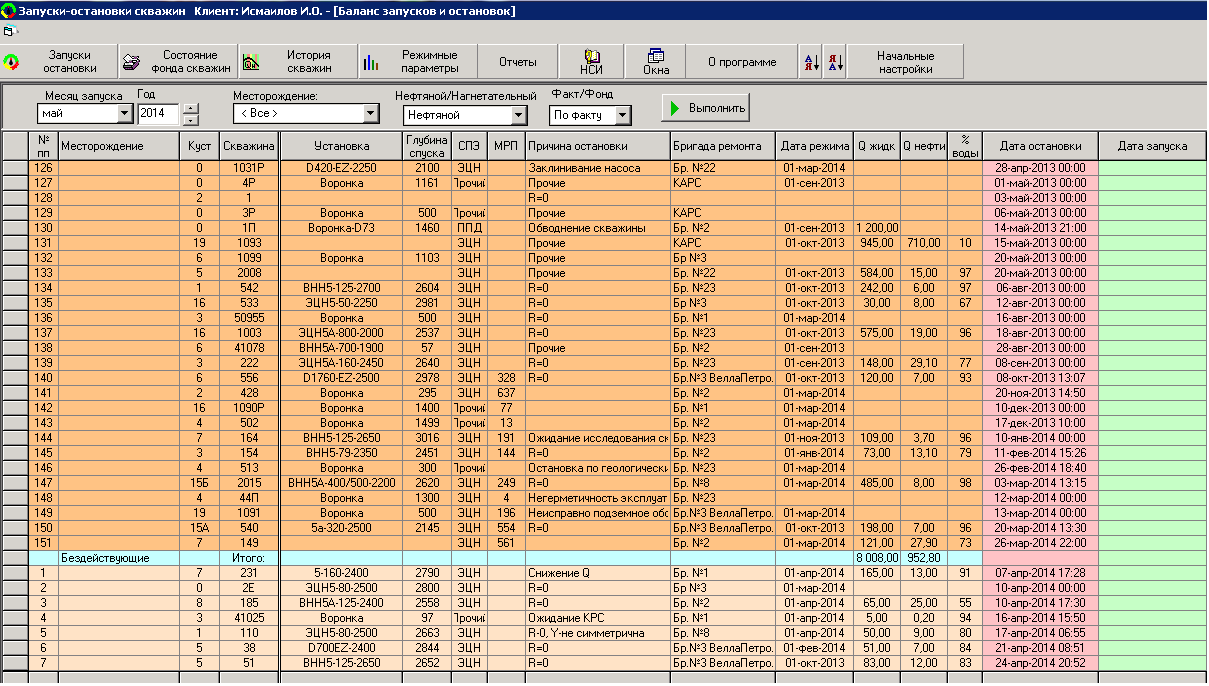The width and height of the screenshot is (1209, 686).
Task: Select the cell ВНН5А-400/500-2200
Action: pos(341,483)
